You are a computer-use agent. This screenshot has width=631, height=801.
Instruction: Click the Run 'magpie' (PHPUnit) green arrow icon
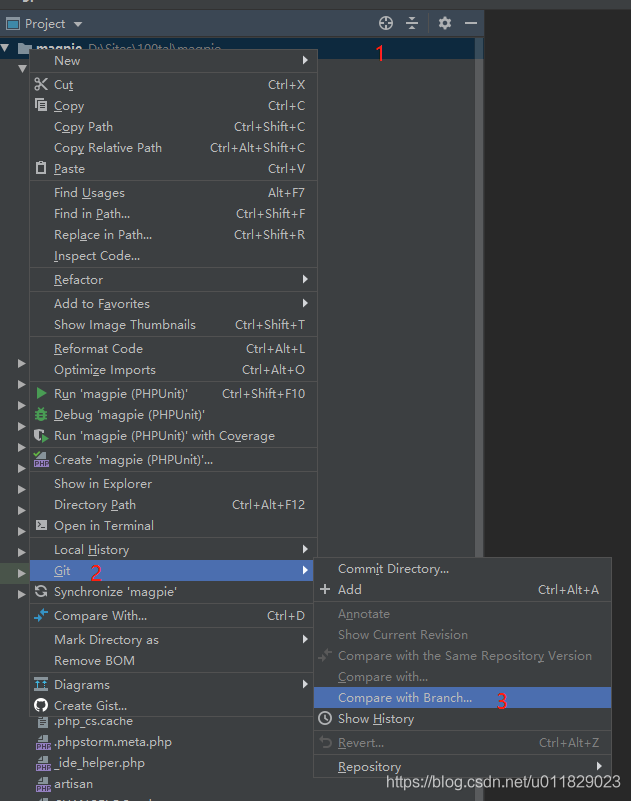click(41, 393)
